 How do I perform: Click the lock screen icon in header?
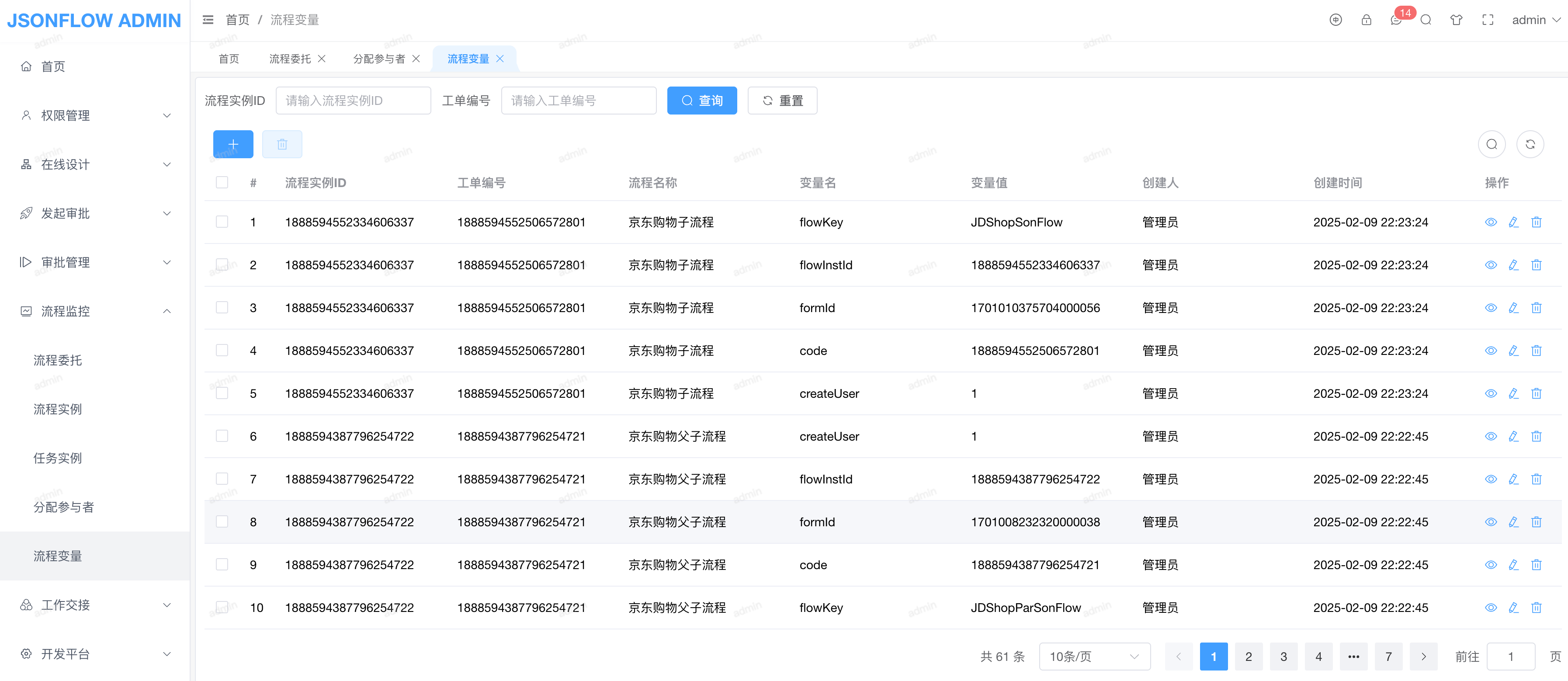click(x=1366, y=20)
